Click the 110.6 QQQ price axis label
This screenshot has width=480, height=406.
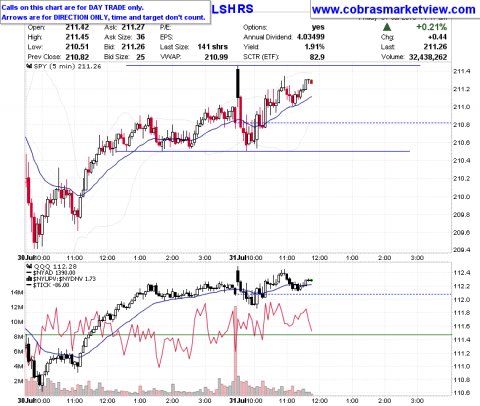[x=462, y=393]
